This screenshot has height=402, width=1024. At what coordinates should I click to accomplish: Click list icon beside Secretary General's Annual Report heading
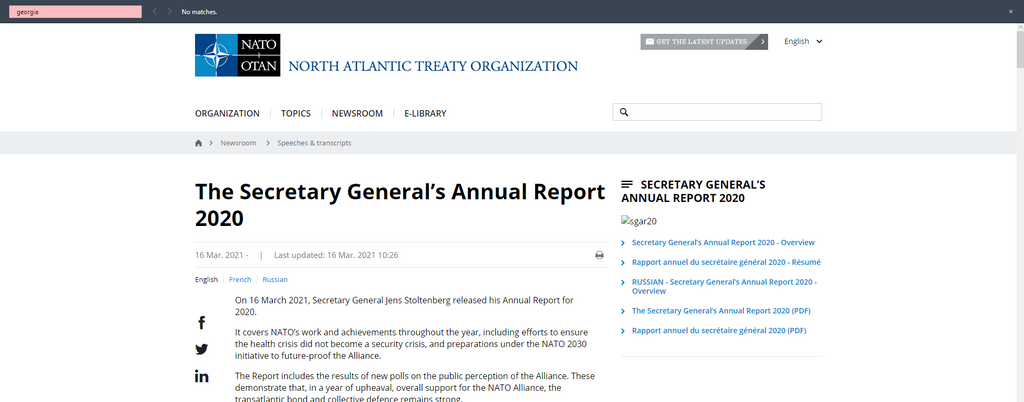pyautogui.click(x=627, y=185)
